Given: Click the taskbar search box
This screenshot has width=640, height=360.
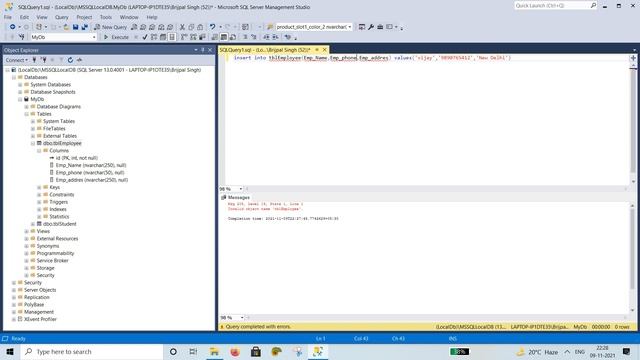Looking at the screenshot, I should coord(91,351).
